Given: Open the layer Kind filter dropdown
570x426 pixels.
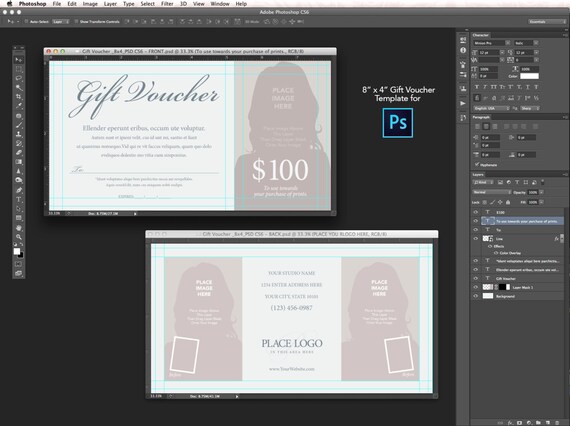Looking at the screenshot, I should tap(483, 182).
